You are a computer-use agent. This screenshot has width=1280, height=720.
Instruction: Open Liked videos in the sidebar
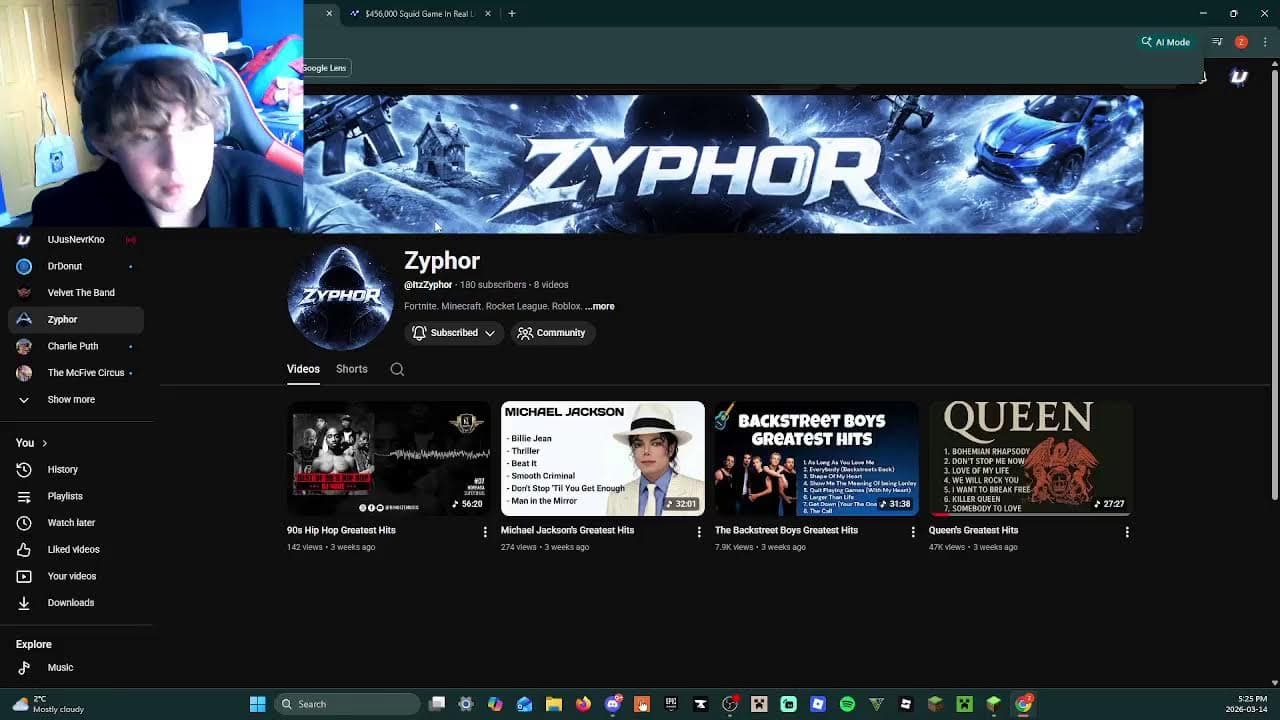pyautogui.click(x=76, y=549)
